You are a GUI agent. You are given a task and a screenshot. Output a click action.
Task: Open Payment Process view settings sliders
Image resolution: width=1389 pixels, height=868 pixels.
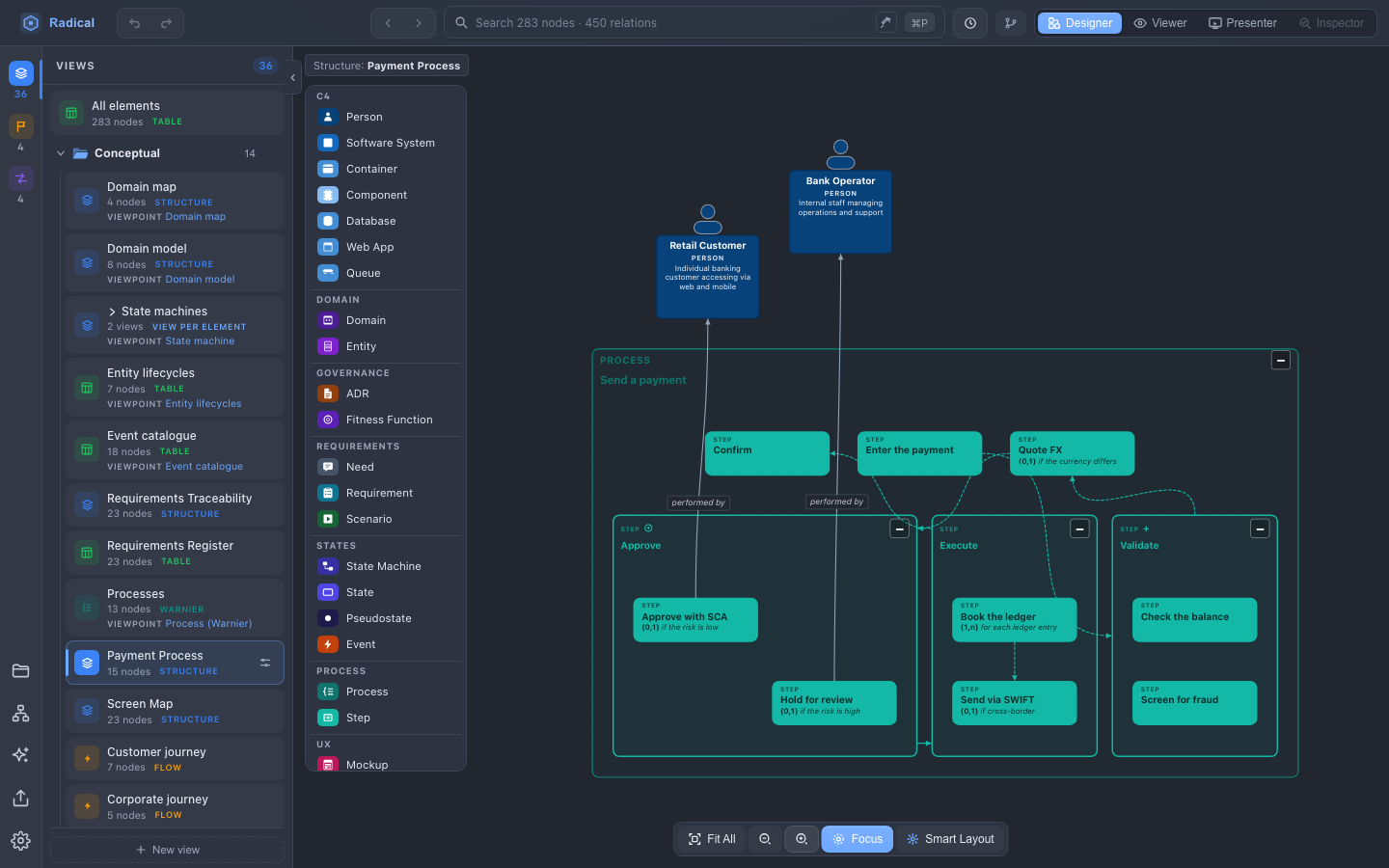[x=265, y=663]
